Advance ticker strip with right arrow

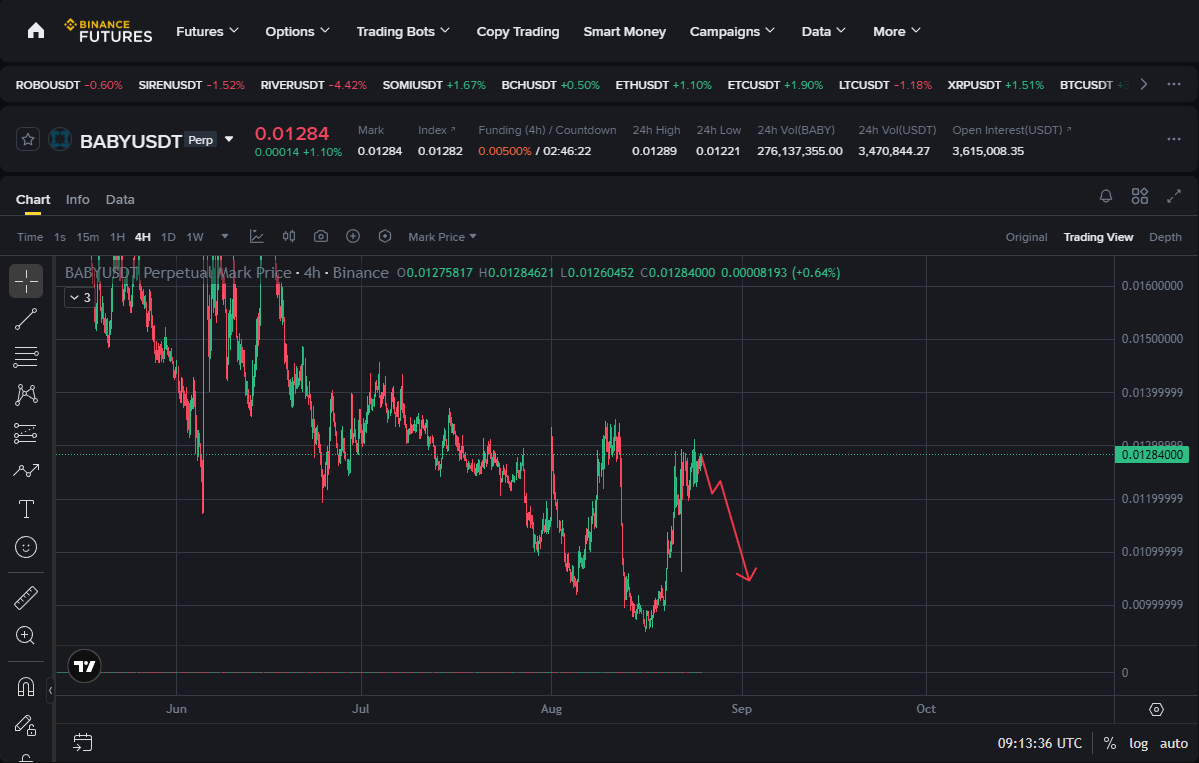tap(1144, 84)
